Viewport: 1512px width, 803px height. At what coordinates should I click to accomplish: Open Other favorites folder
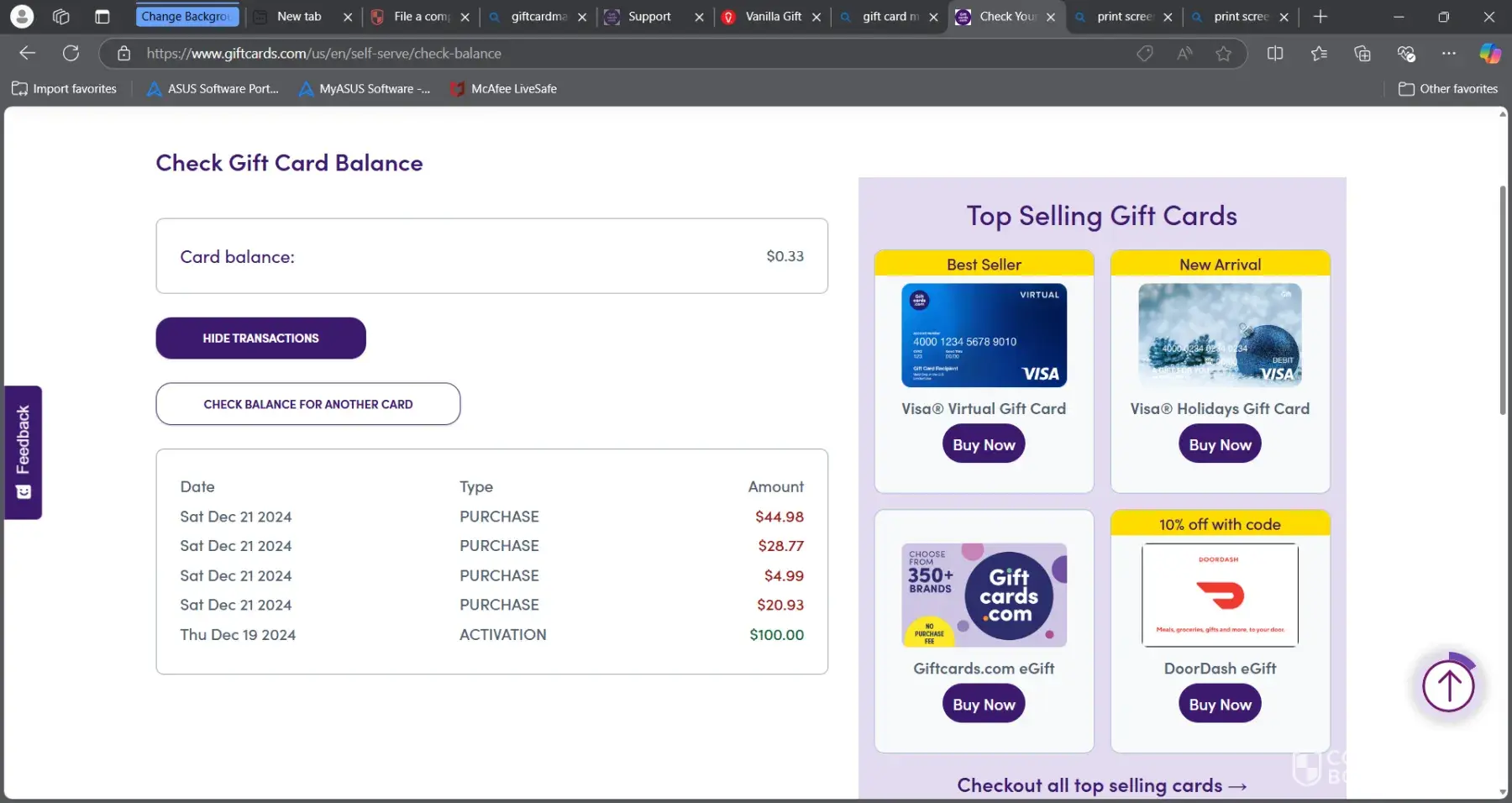coord(1448,89)
